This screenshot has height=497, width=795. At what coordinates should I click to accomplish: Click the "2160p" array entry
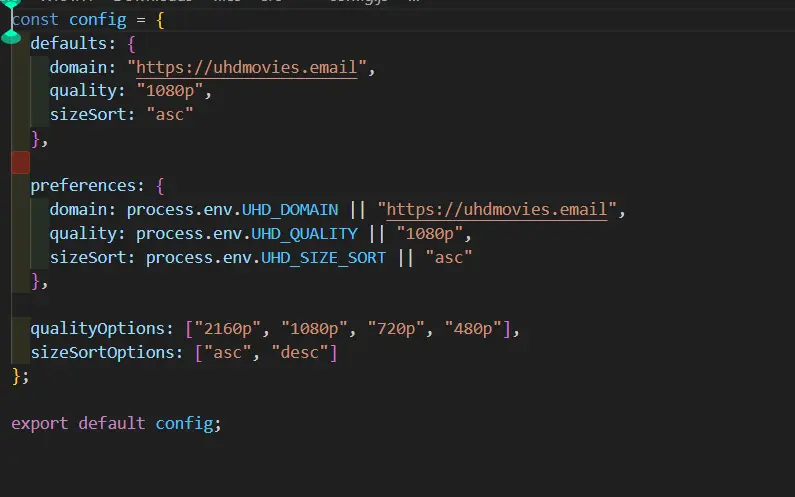point(228,329)
